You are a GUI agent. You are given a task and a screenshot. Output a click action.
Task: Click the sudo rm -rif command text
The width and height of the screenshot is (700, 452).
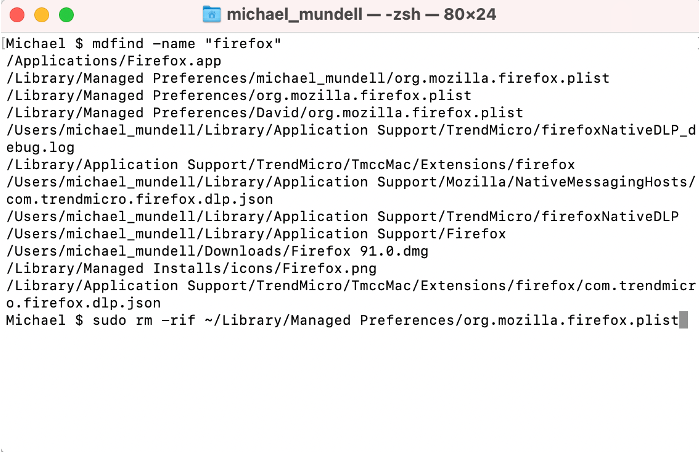144,321
